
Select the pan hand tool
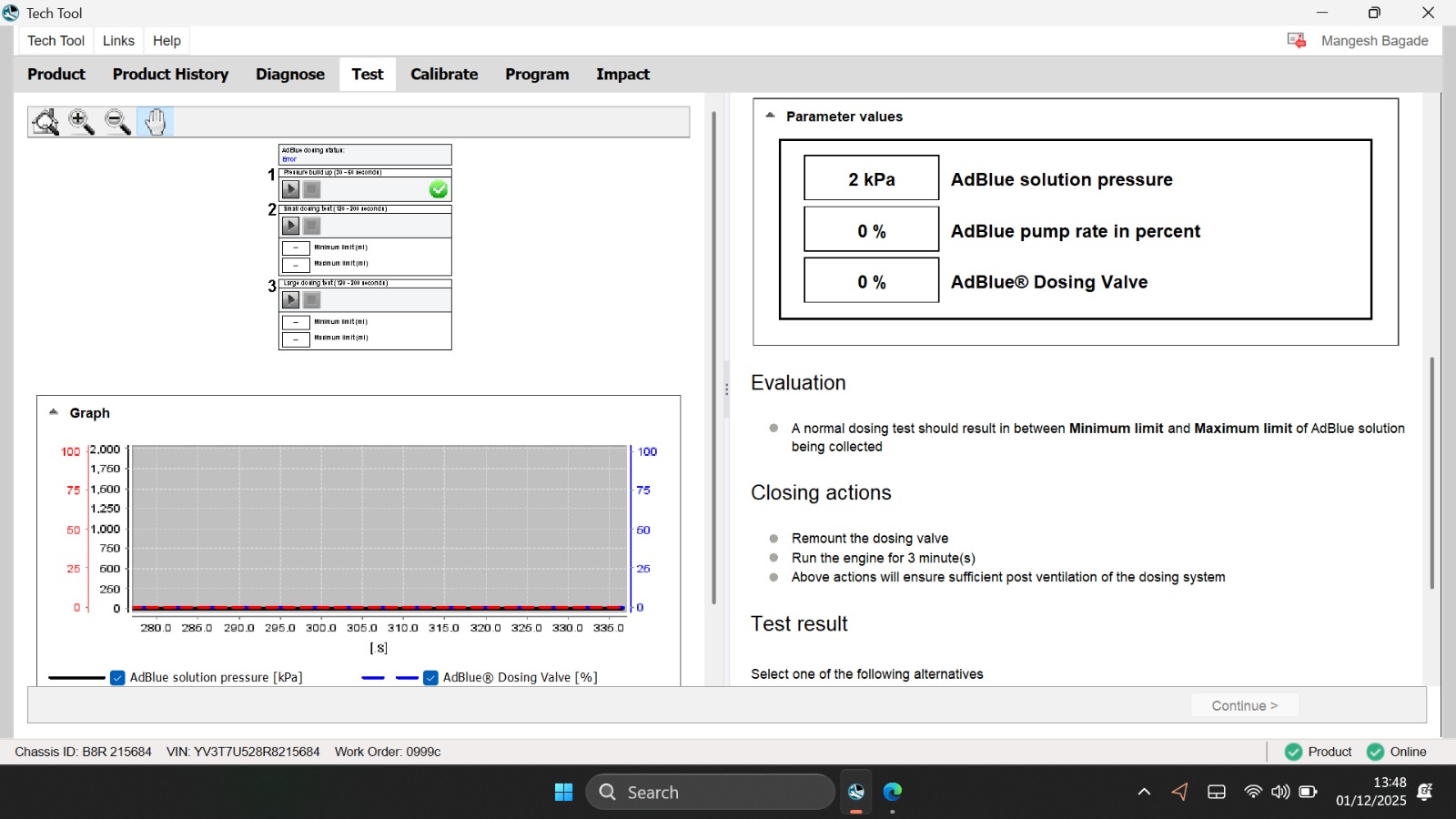click(x=156, y=122)
